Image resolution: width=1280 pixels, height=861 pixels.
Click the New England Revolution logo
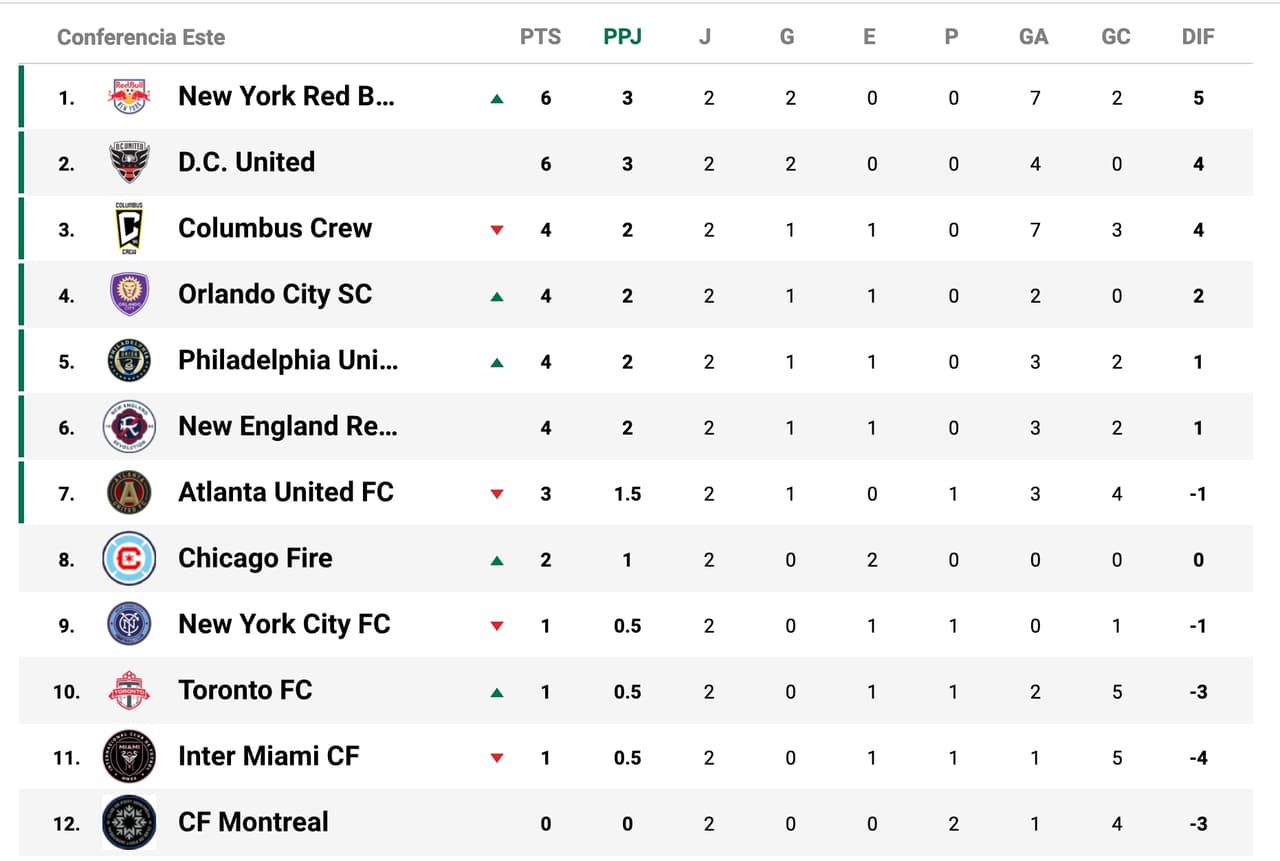click(129, 427)
